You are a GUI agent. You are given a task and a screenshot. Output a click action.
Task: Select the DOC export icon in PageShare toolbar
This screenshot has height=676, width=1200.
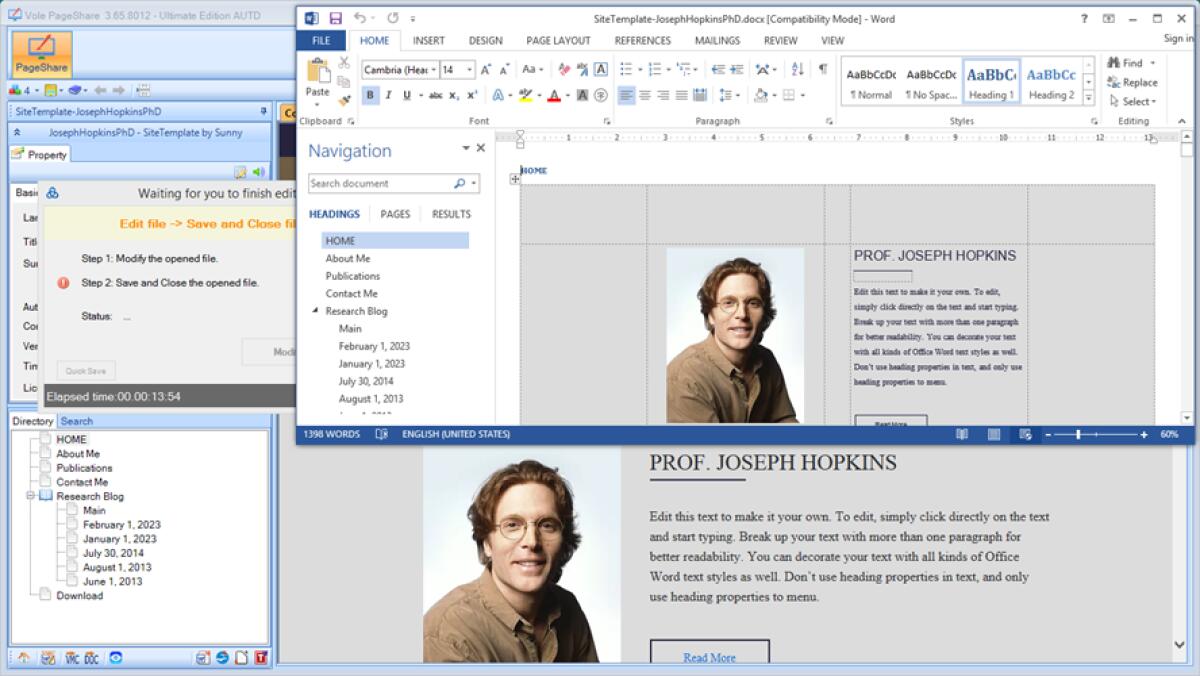pyautogui.click(x=92, y=658)
